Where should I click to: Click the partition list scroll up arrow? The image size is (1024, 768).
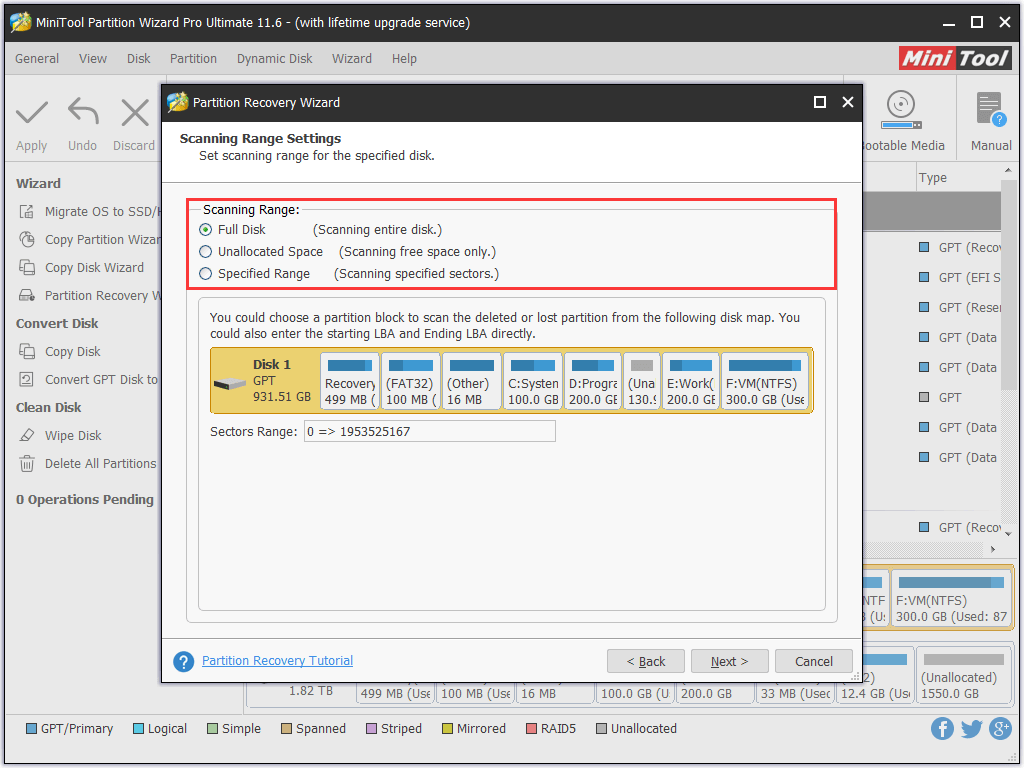1008,170
